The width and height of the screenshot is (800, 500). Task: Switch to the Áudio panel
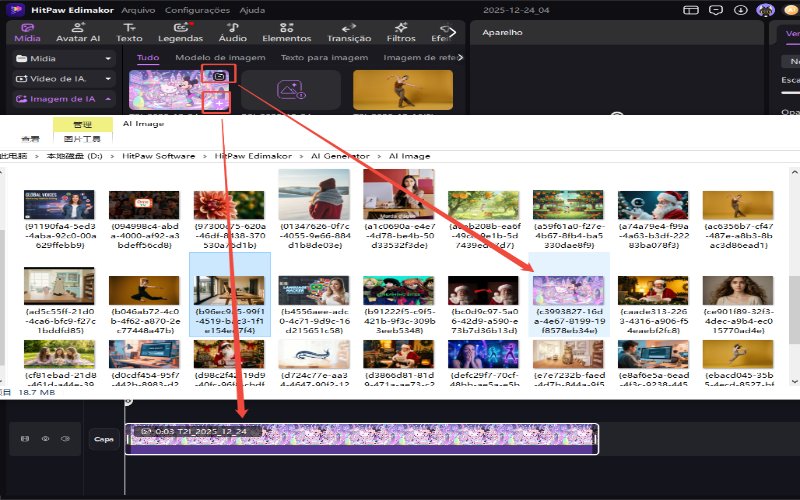[x=232, y=32]
